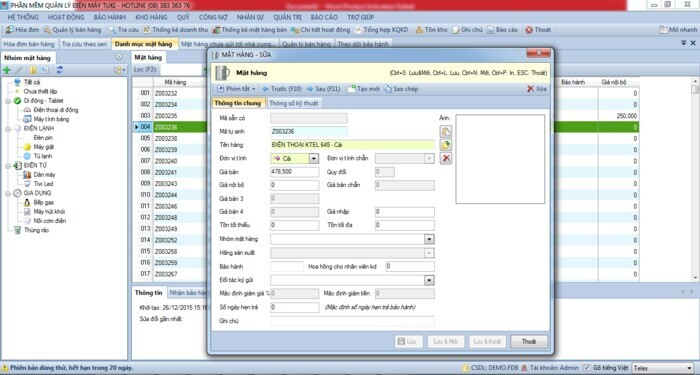This screenshot has height=375, width=700.
Task: Click the Giá bán input field
Action: (x=295, y=172)
